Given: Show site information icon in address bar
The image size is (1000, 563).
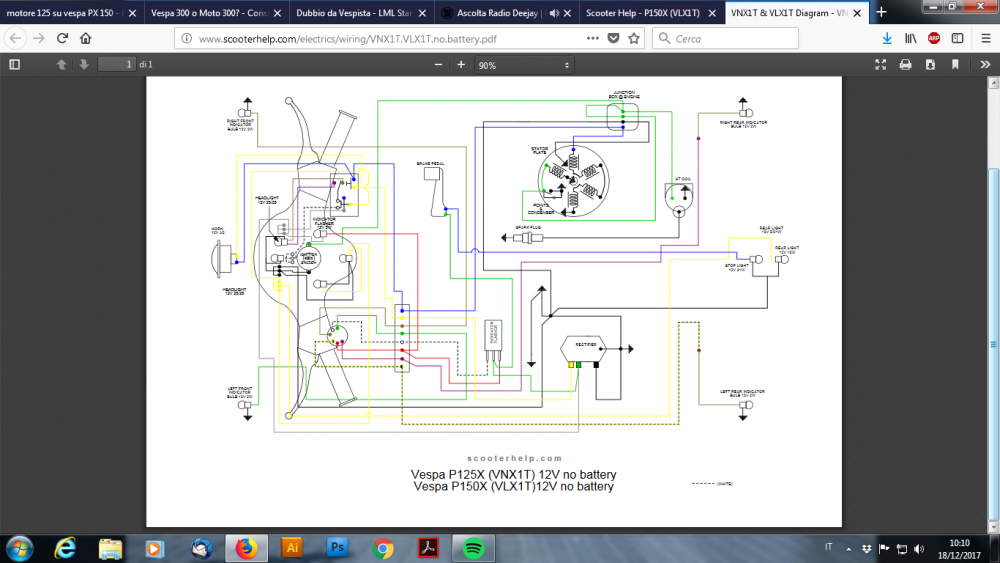Looking at the screenshot, I should click(186, 38).
